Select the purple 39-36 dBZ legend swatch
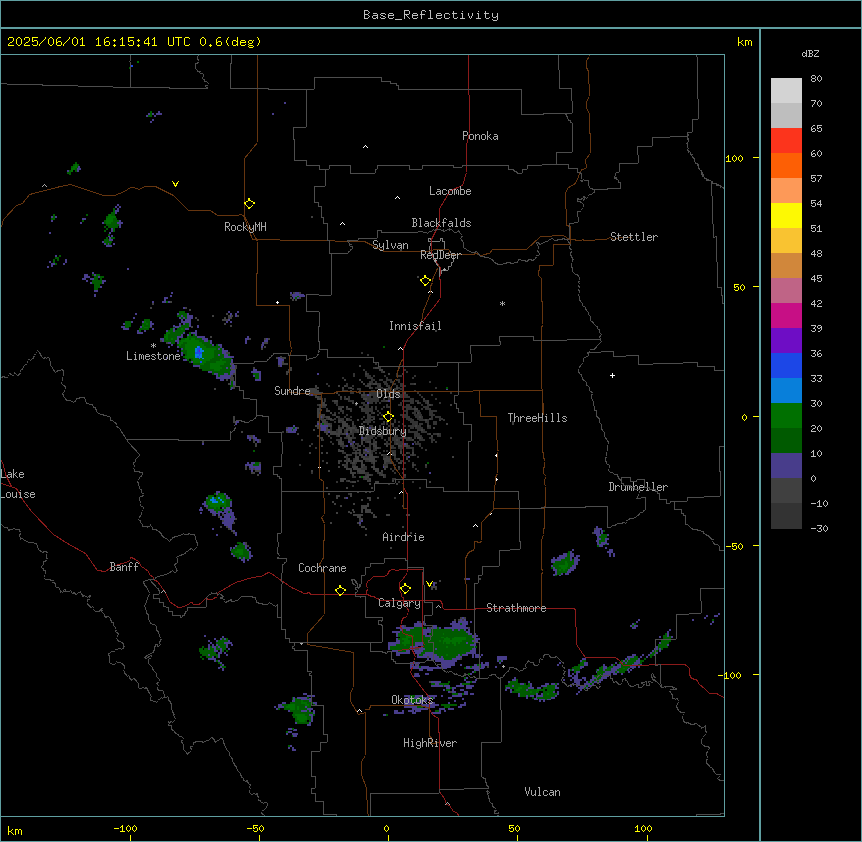The image size is (862, 842). point(786,341)
